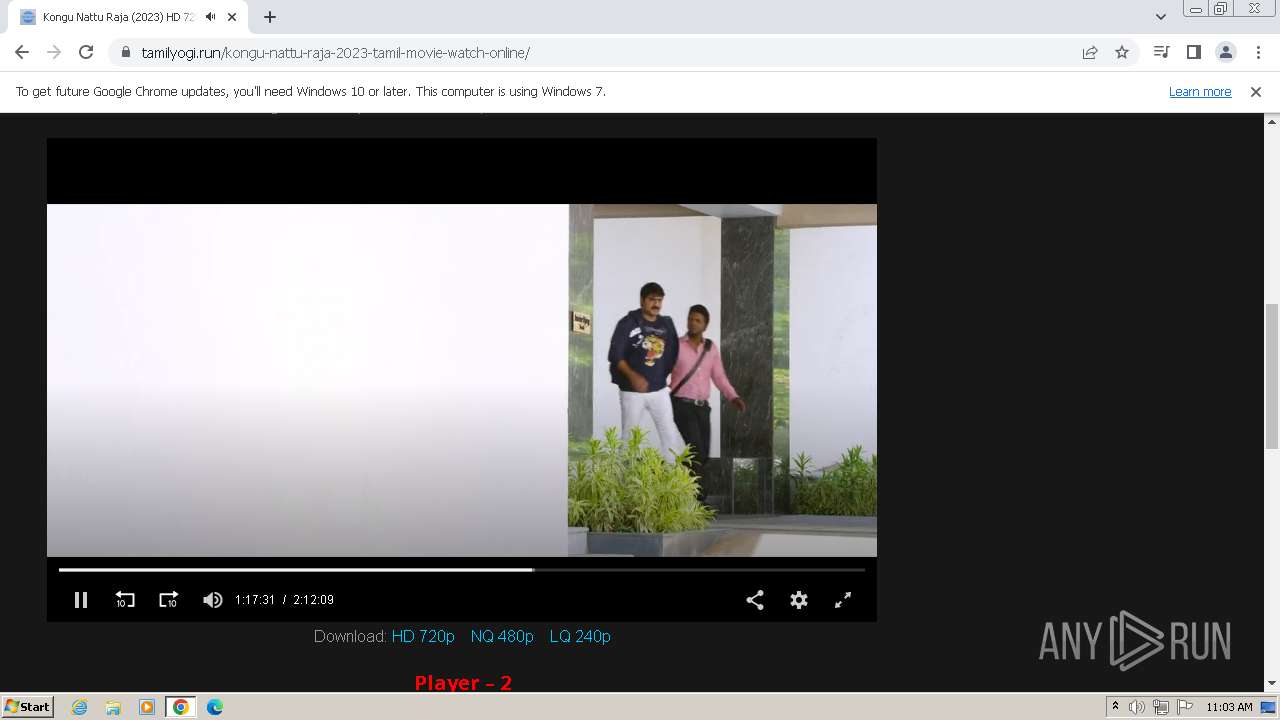Viewport: 1280px width, 720px height.
Task: Open video player settings gear
Action: point(799,600)
